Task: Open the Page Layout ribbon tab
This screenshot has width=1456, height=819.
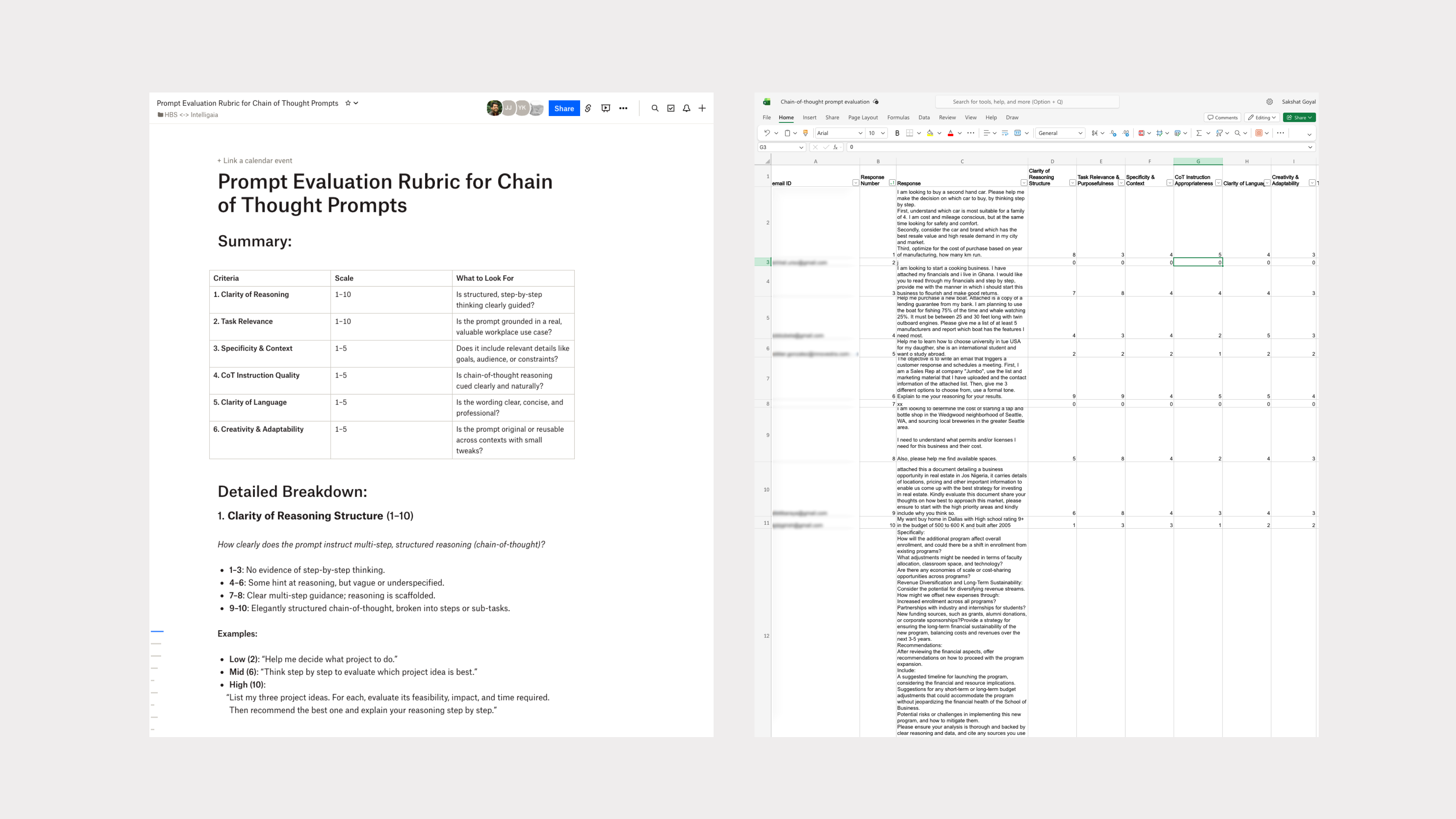Action: pyautogui.click(x=863, y=118)
